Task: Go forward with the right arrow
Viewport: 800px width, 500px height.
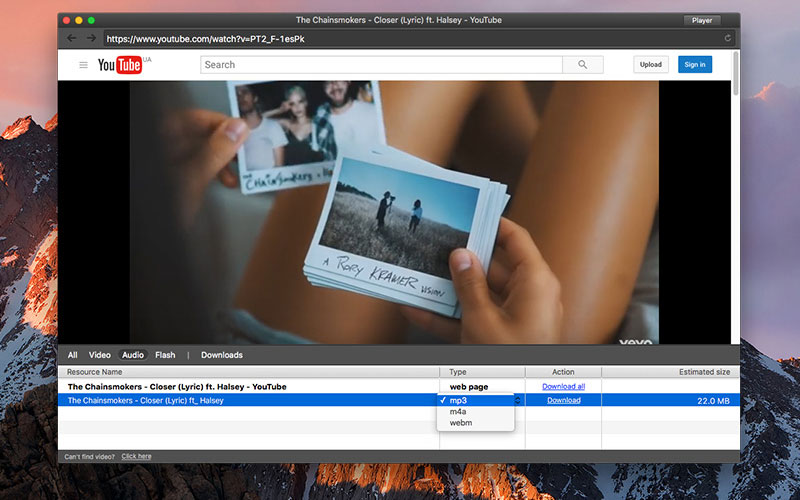Action: click(91, 38)
